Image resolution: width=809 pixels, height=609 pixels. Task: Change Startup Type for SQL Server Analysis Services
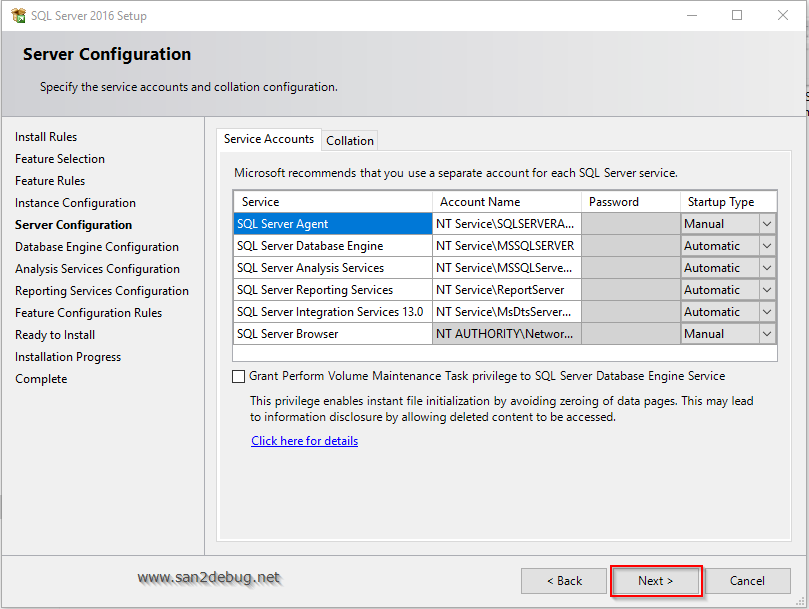coord(767,268)
